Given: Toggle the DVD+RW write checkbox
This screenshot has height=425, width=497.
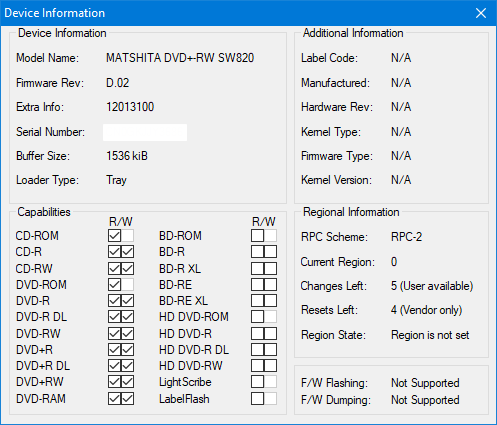Looking at the screenshot, I should (x=128, y=382).
